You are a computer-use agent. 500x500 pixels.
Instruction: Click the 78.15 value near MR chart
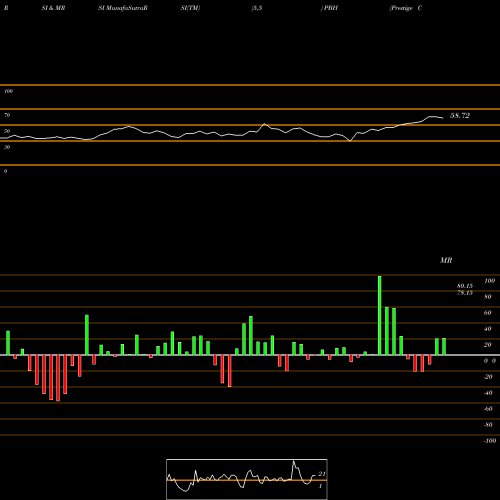tap(465, 293)
